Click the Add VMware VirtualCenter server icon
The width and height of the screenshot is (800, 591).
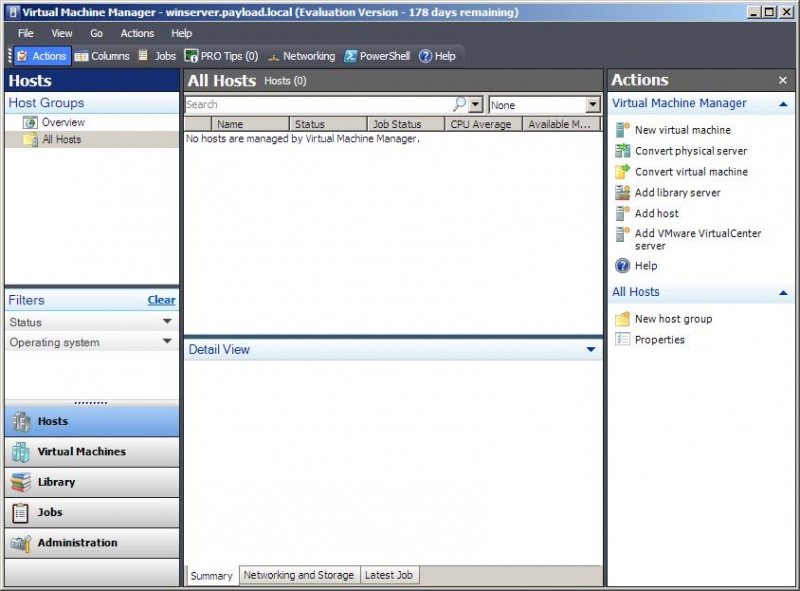[622, 234]
